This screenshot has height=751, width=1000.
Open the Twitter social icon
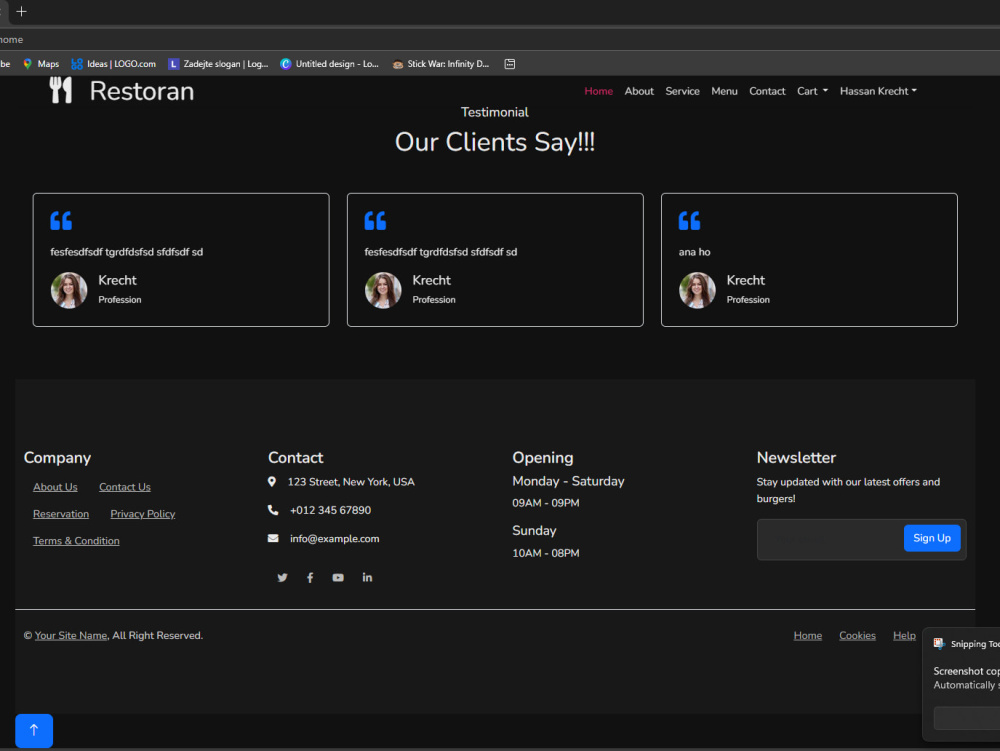pyautogui.click(x=283, y=578)
